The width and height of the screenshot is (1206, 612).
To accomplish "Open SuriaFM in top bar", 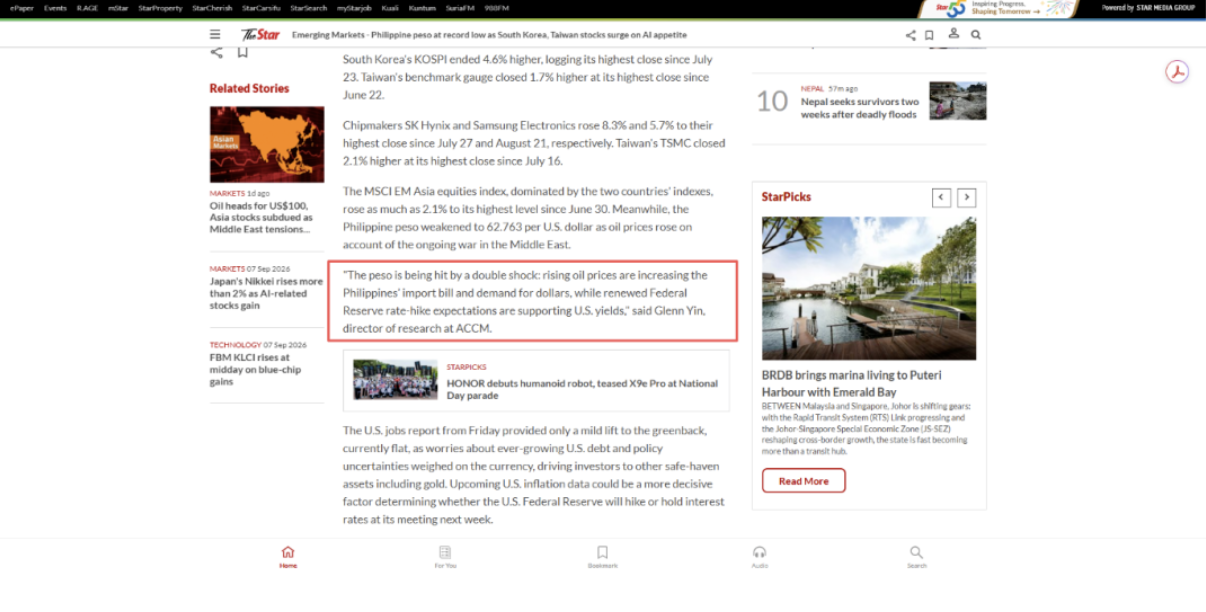I will 460,8.
